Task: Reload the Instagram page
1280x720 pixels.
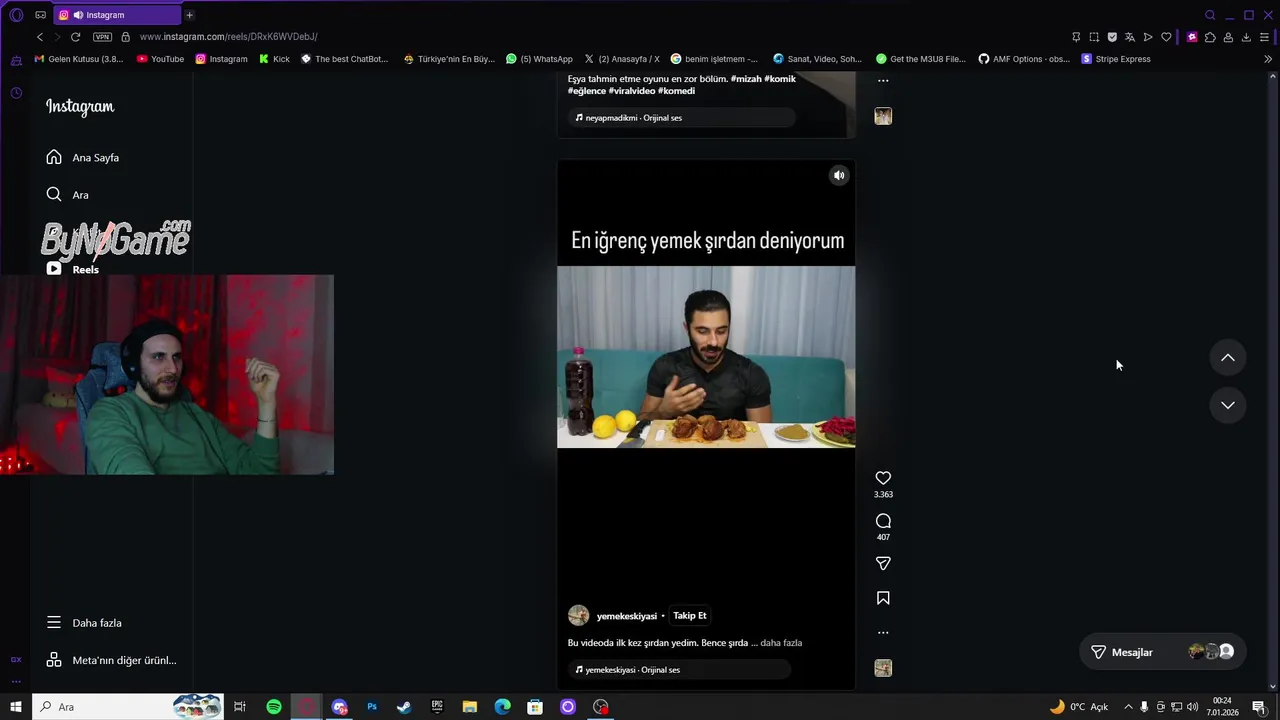Action: pyautogui.click(x=75, y=37)
